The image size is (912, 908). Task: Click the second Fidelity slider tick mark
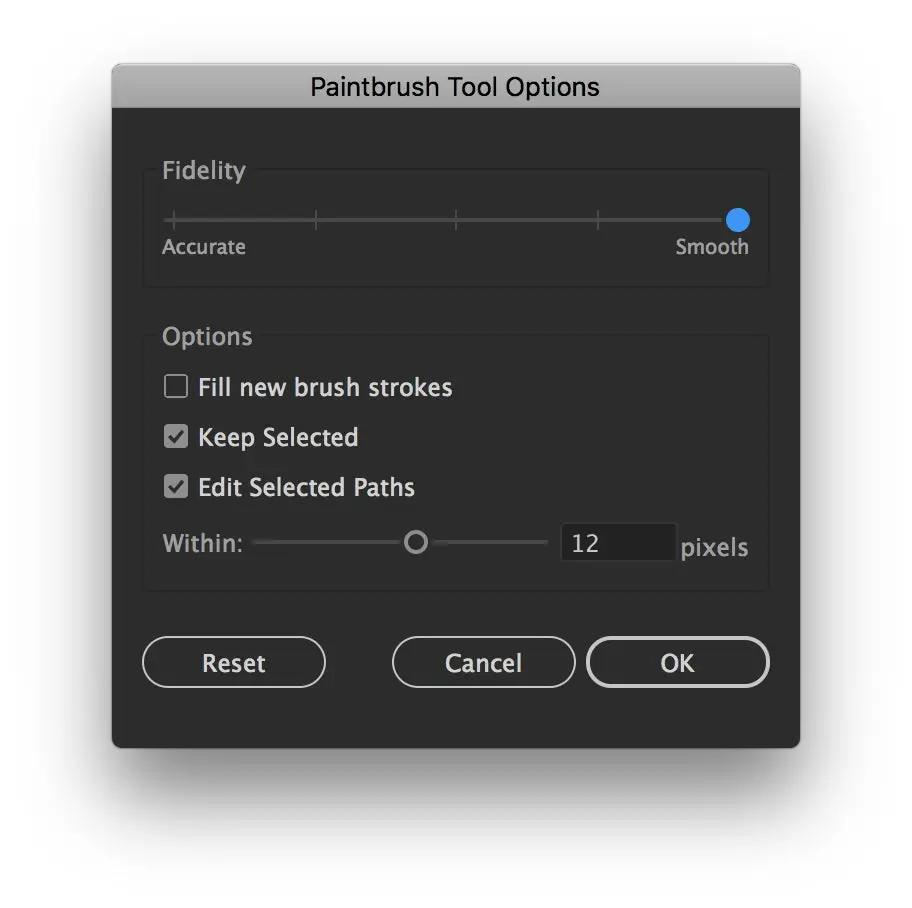pyautogui.click(x=316, y=220)
